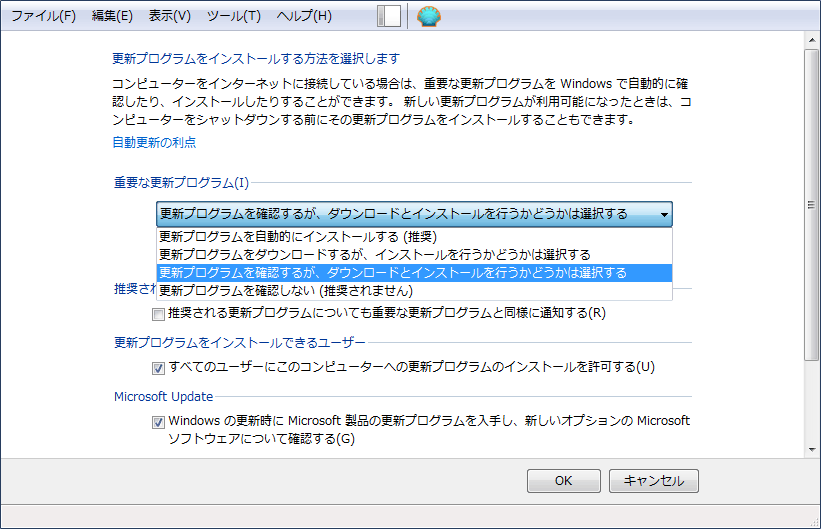The image size is (821, 529).
Task: Uncheck Microsoft 製品の更新プログラム checkbox
Action: tap(158, 422)
